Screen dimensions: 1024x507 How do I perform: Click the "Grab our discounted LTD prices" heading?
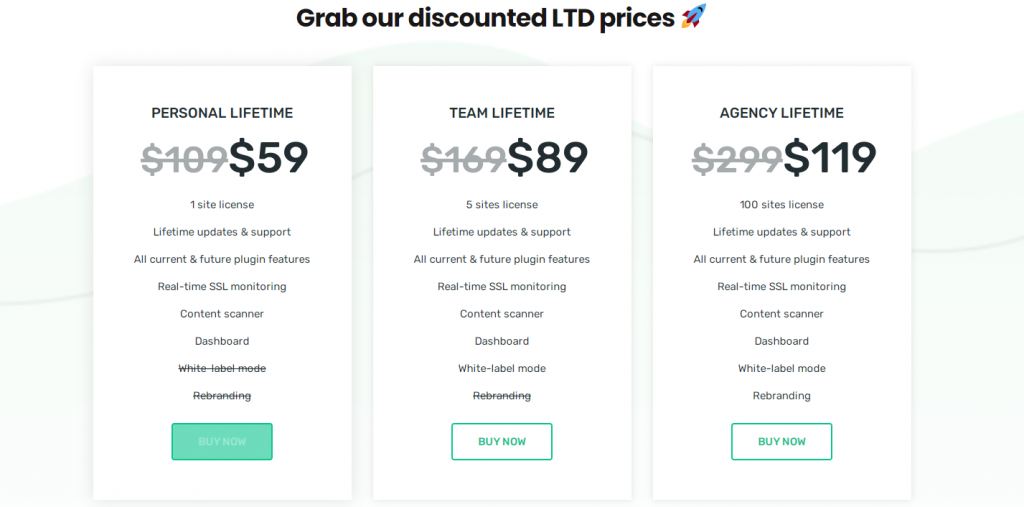pos(485,18)
